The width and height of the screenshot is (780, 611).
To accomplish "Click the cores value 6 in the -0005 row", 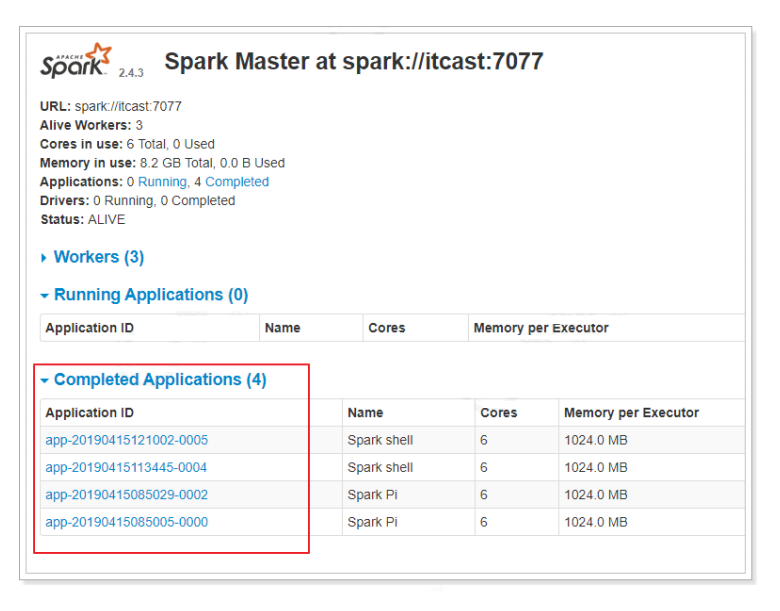I will [x=484, y=440].
